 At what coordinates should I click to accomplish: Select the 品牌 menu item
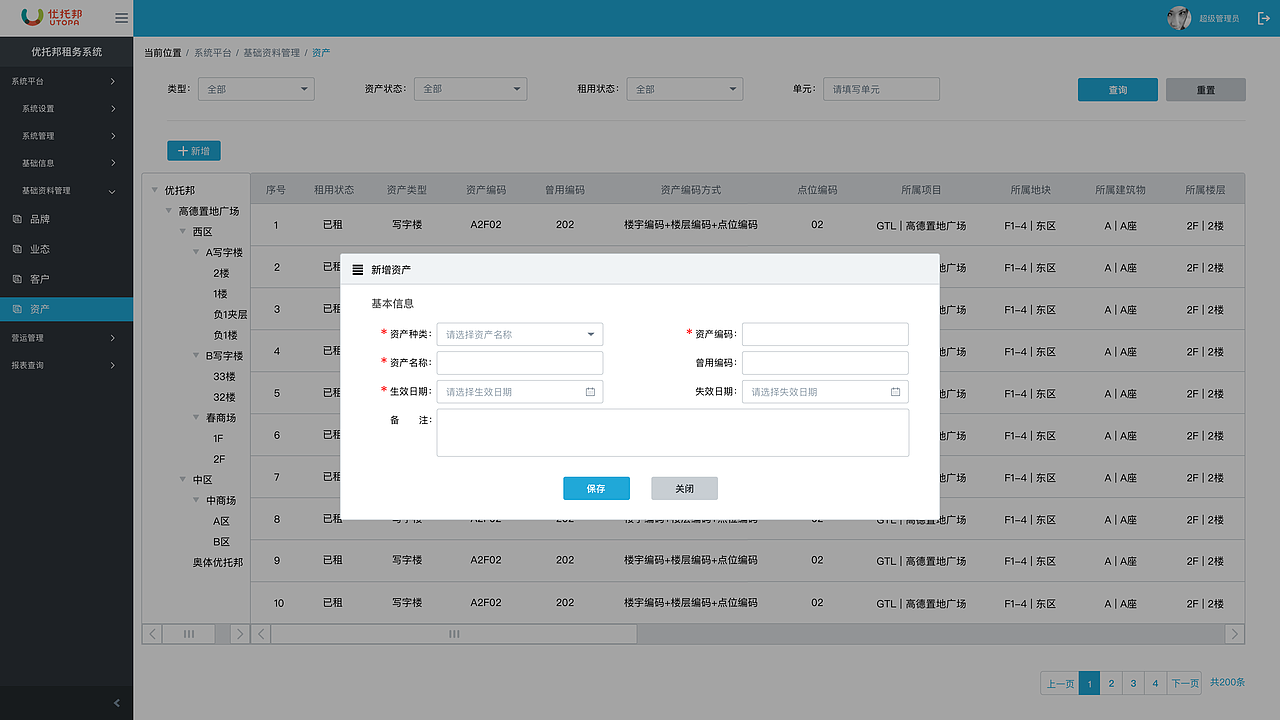click(66, 219)
